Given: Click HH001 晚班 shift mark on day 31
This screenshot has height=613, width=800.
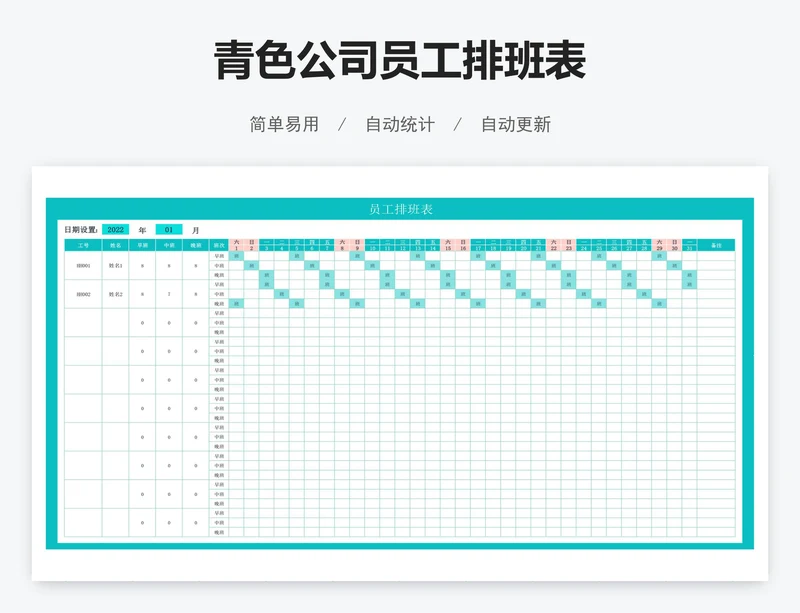Looking at the screenshot, I should coord(689,275).
